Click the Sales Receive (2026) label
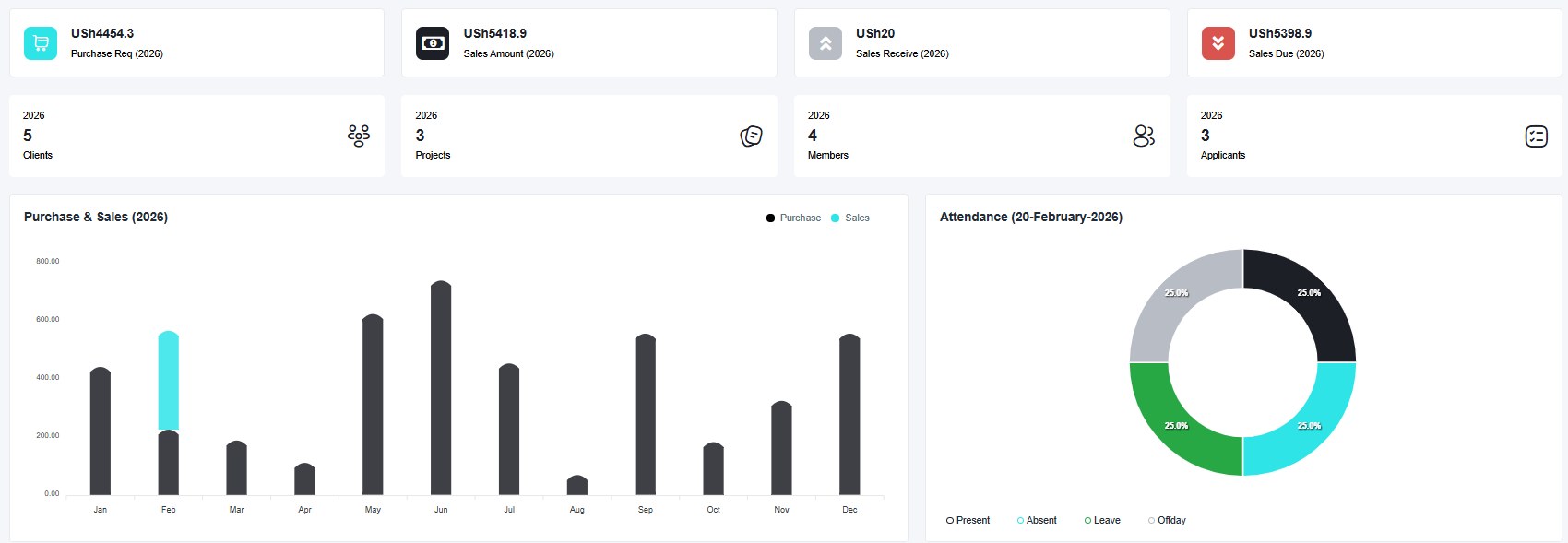 pos(902,53)
